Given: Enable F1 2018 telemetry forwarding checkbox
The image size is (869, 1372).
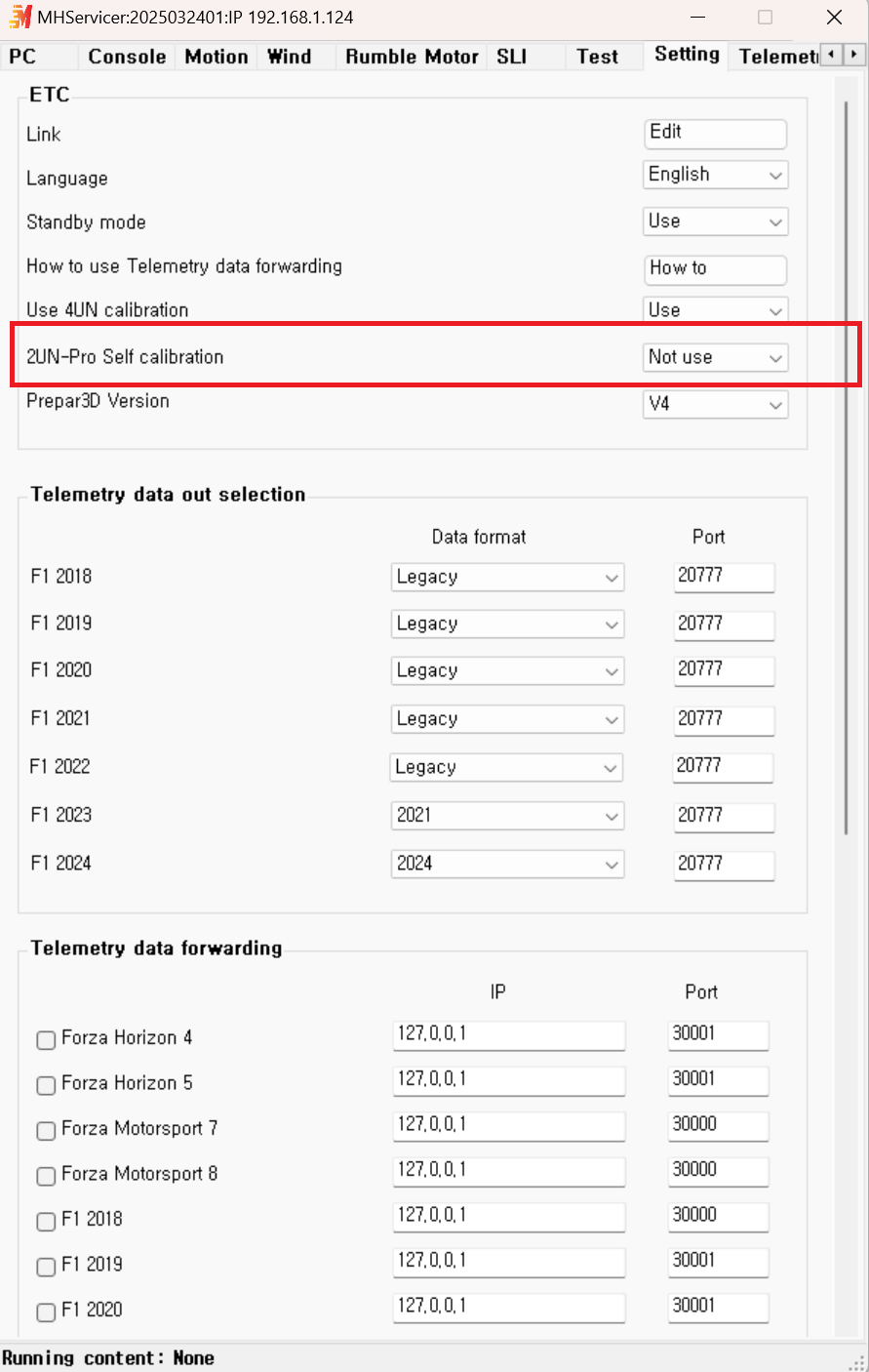Looking at the screenshot, I should point(46,1222).
